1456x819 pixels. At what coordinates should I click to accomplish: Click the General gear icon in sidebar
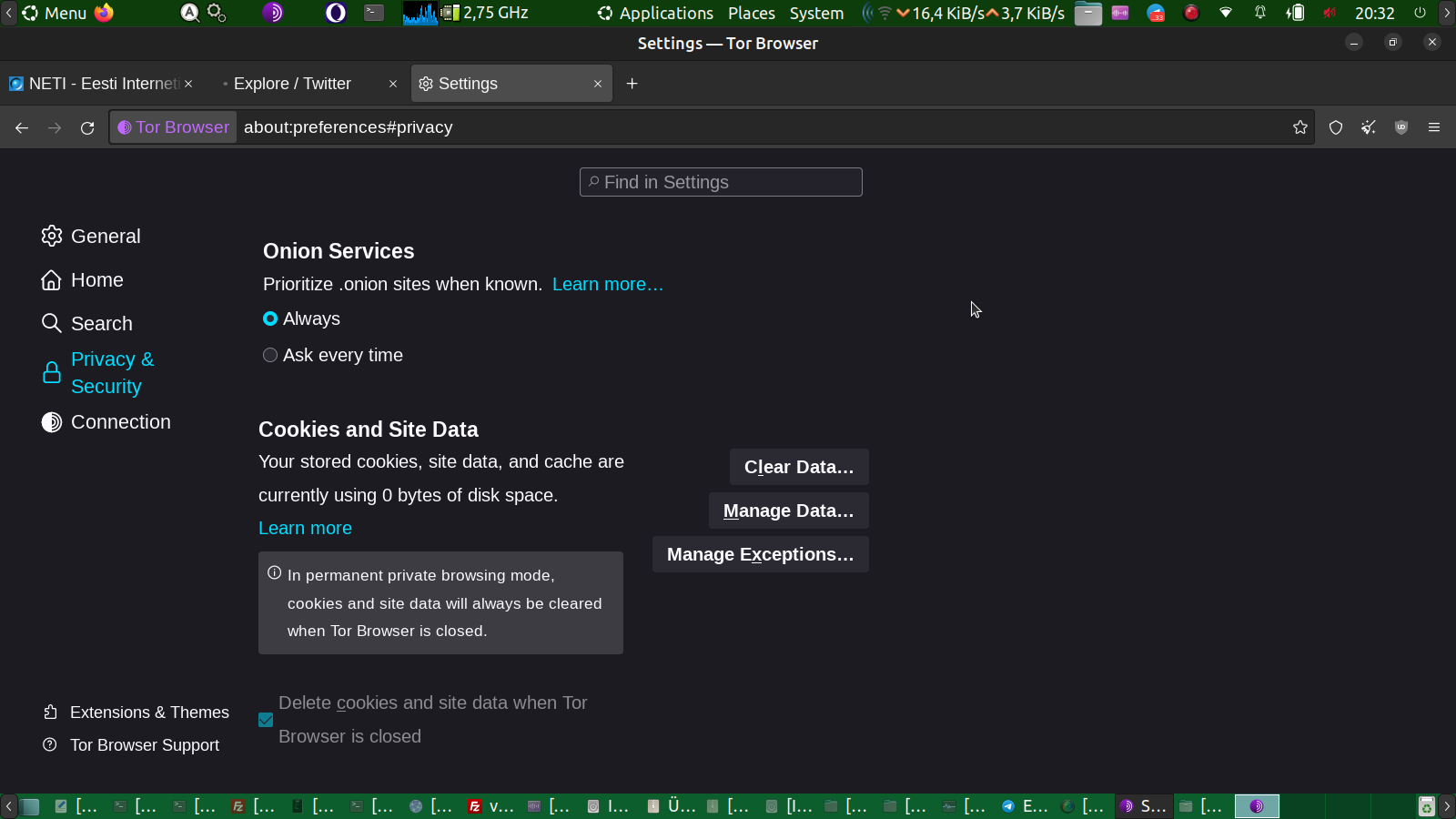(52, 236)
